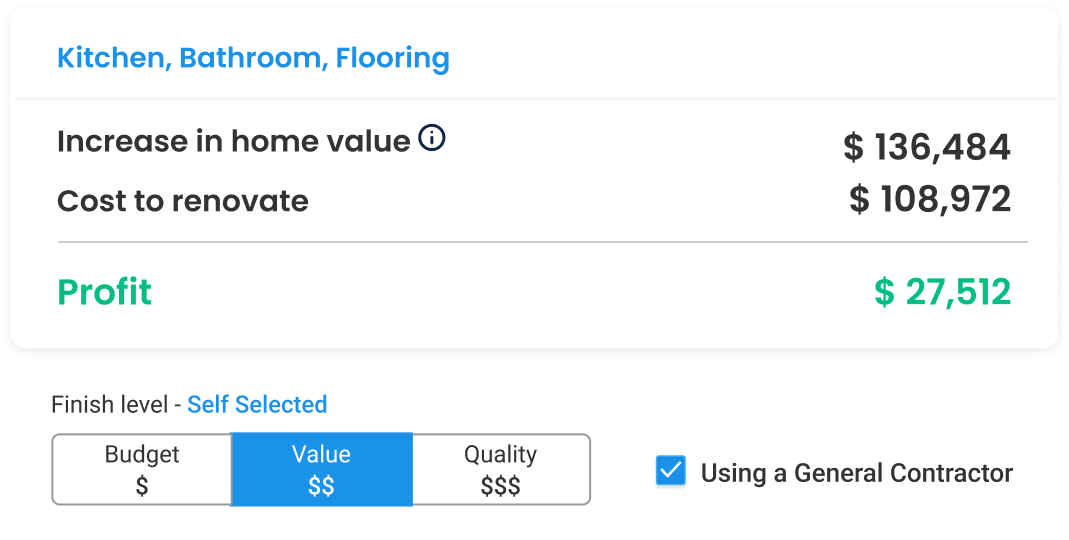1069x540 pixels.
Task: Click the $ 108,972 renovation cost amount
Action: (930, 199)
